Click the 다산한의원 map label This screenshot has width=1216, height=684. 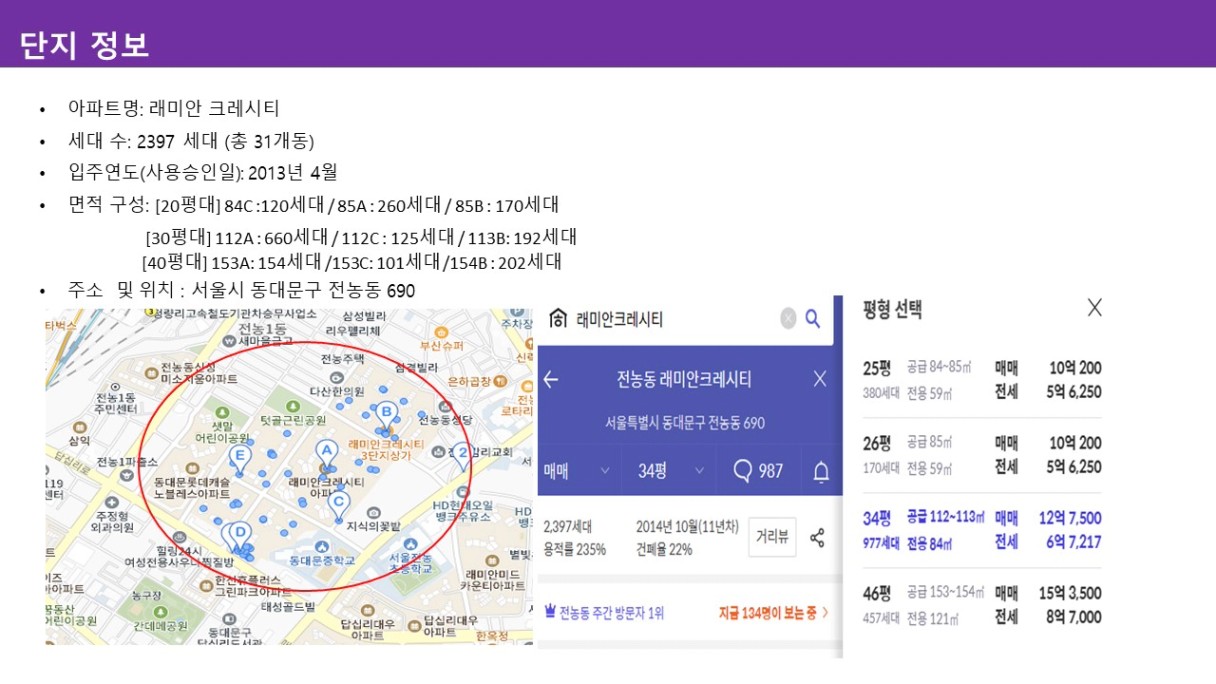coord(336,391)
